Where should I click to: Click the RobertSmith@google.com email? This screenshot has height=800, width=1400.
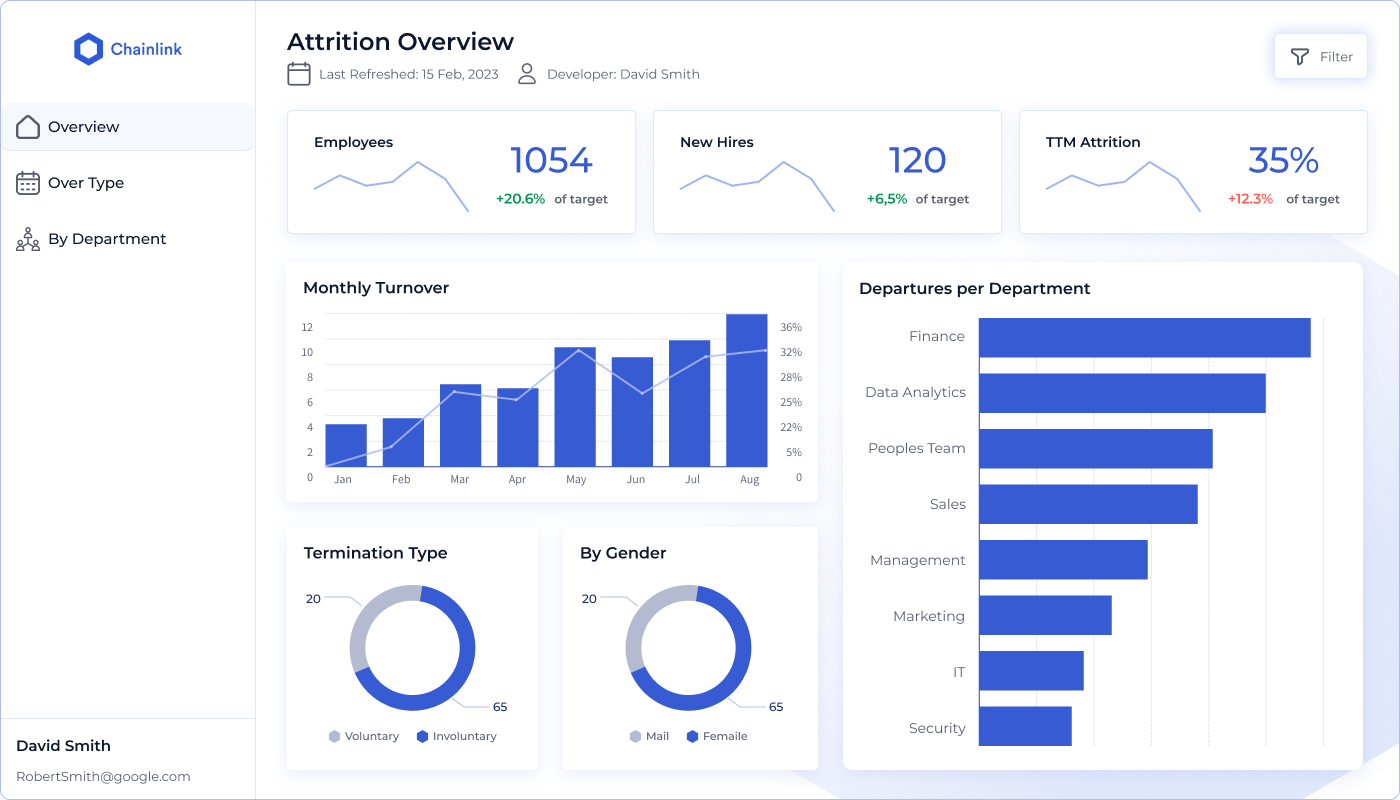click(103, 777)
